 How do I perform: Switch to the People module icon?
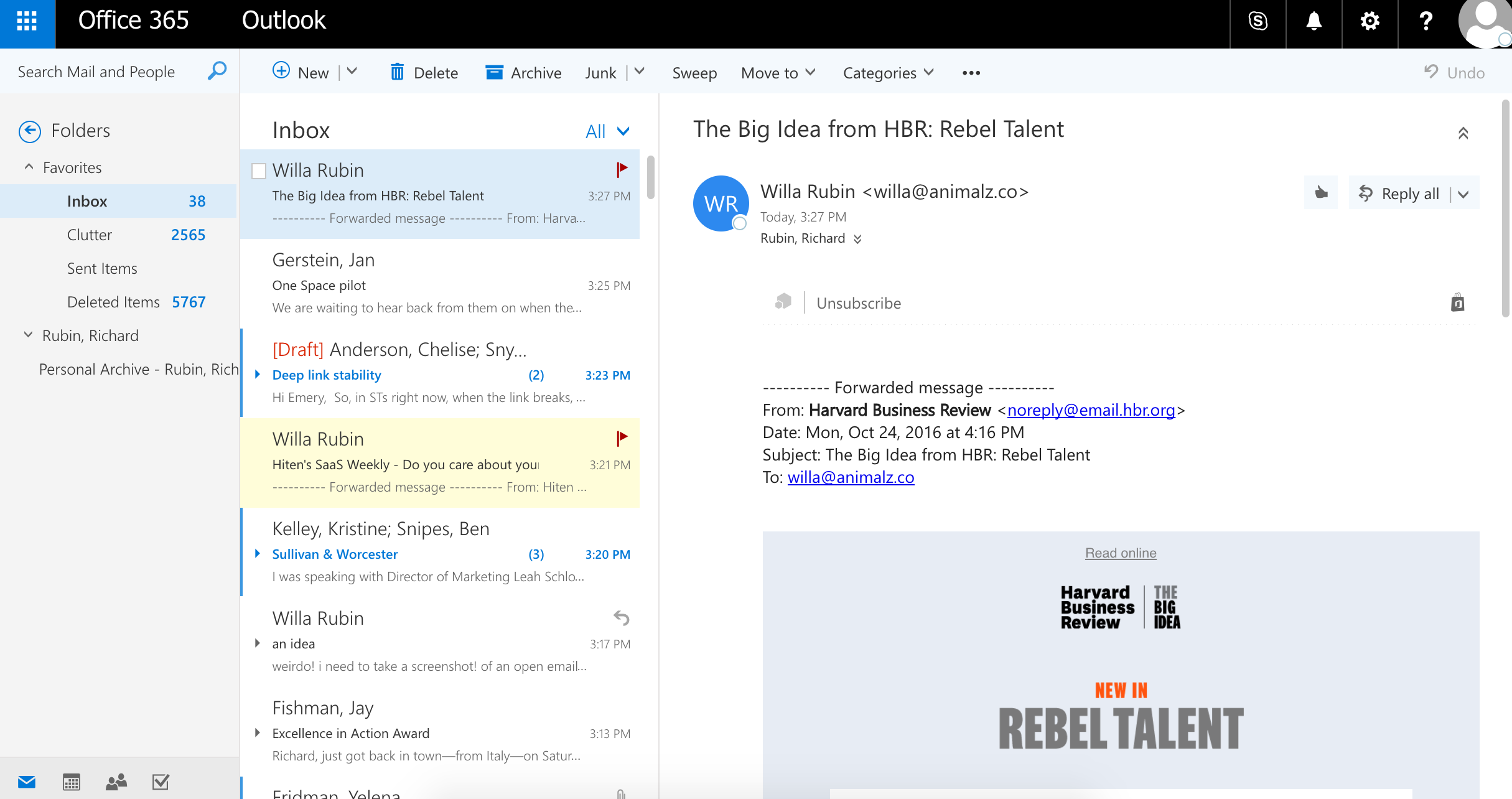pos(116,782)
